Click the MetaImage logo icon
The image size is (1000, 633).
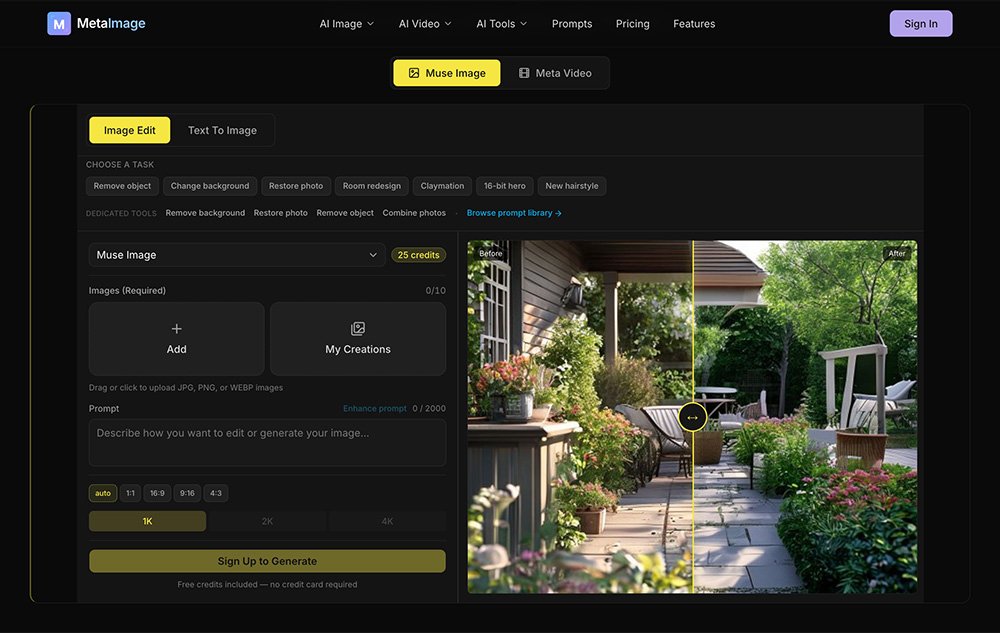point(59,24)
